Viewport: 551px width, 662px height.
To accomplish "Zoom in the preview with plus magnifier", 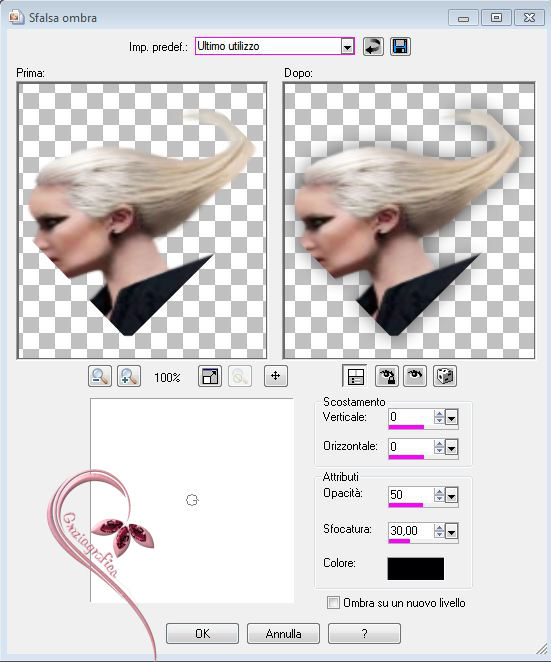I will pyautogui.click(x=129, y=376).
